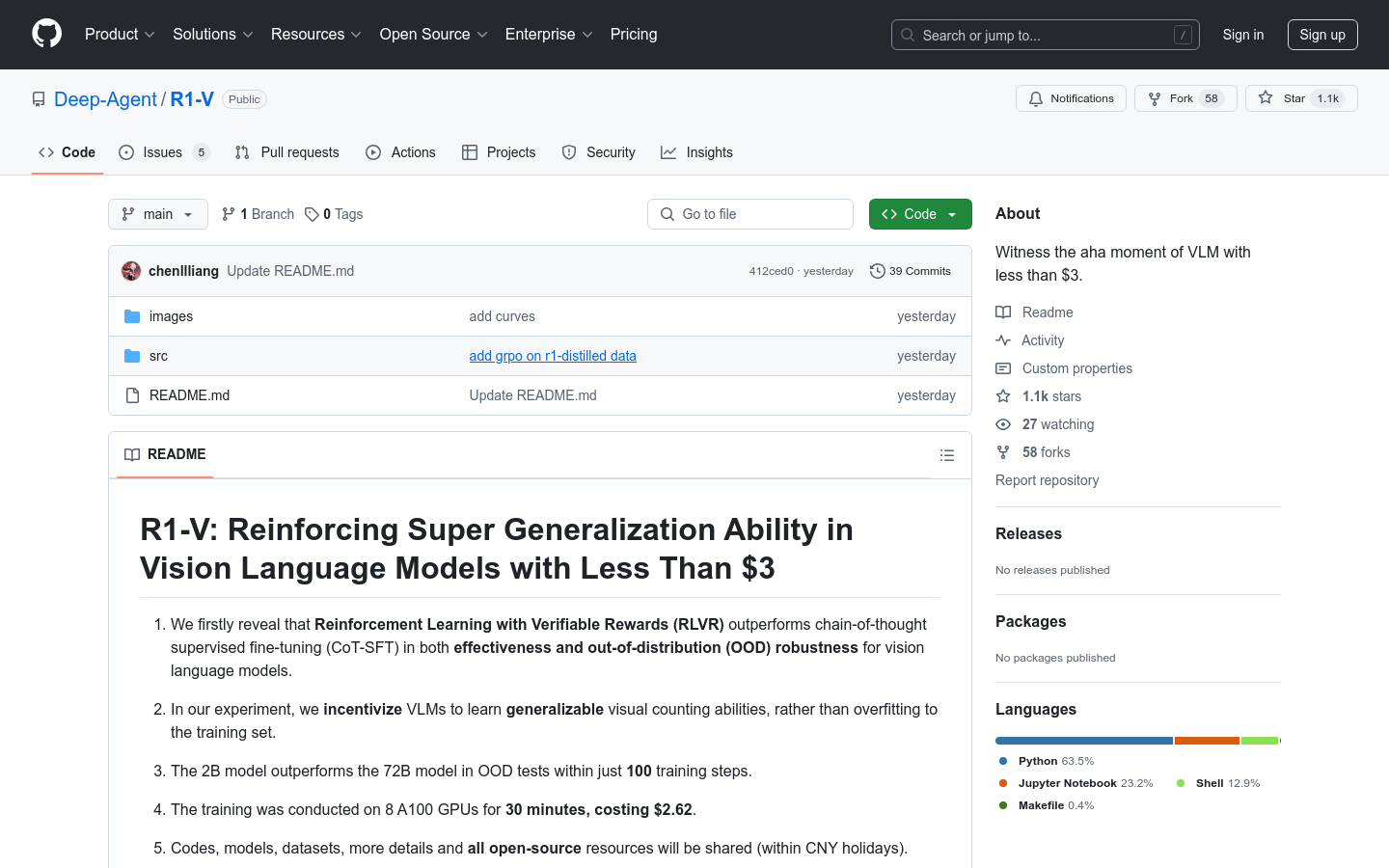Open the Activity pulse link
Screen dimensions: 1389x868
pos(1029,340)
